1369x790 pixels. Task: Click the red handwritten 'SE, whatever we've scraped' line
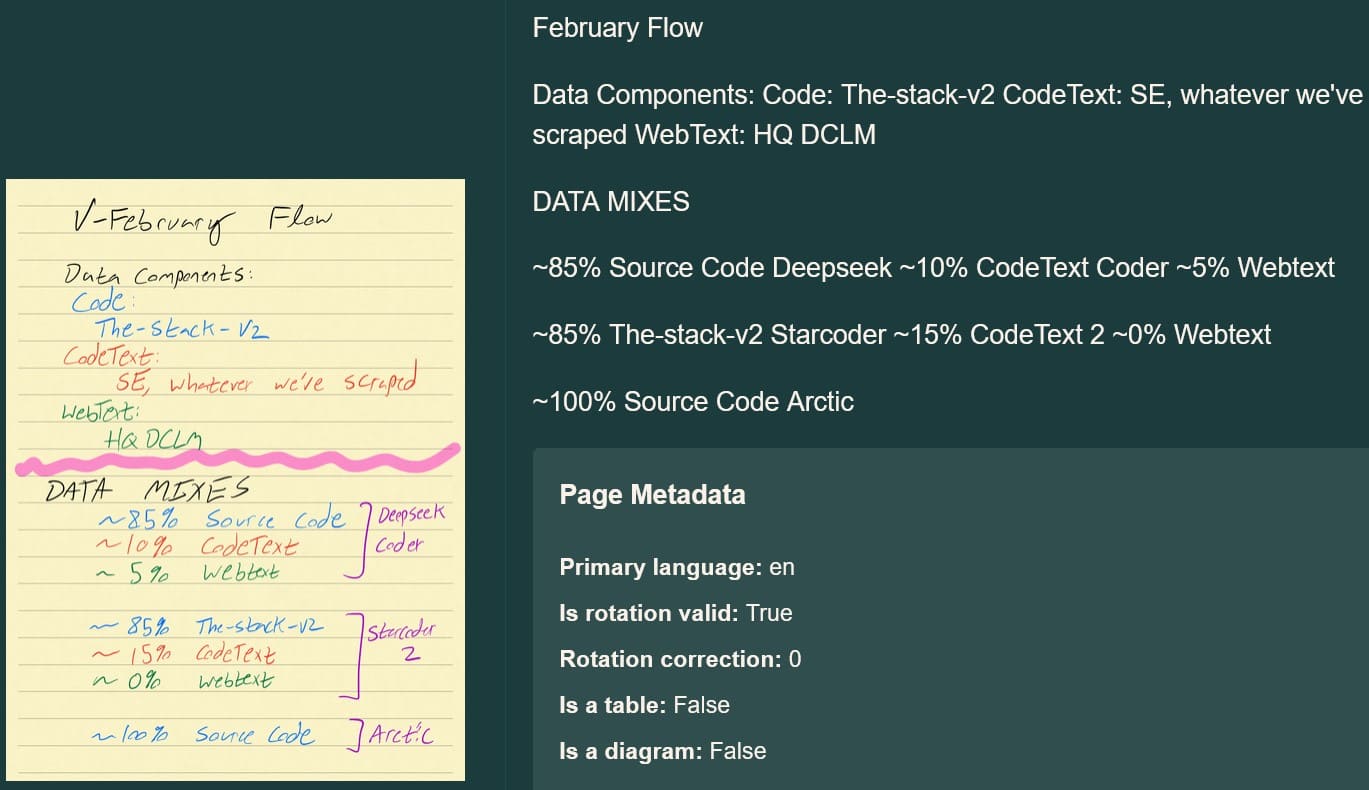266,384
